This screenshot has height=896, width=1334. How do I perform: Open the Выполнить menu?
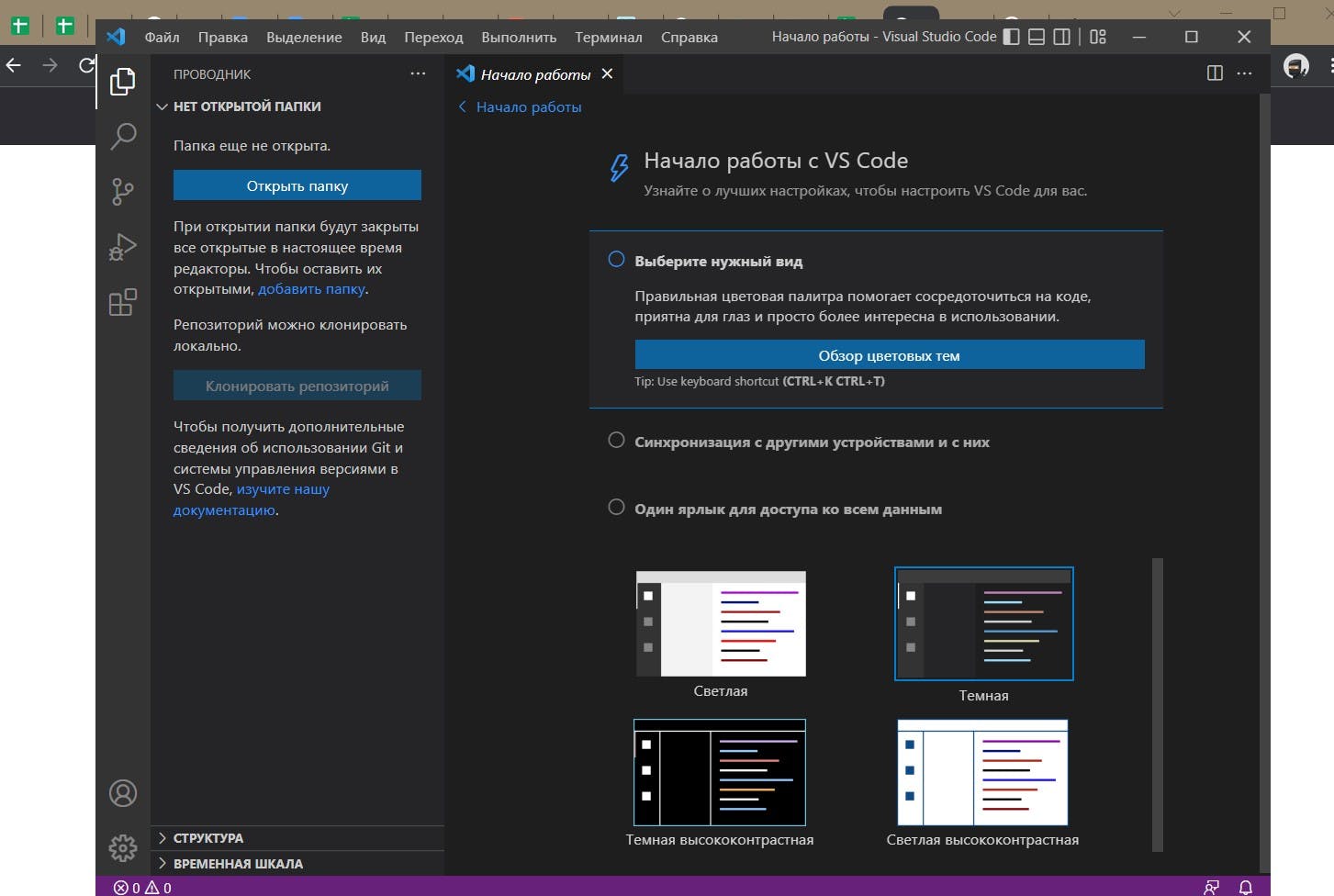[x=519, y=37]
